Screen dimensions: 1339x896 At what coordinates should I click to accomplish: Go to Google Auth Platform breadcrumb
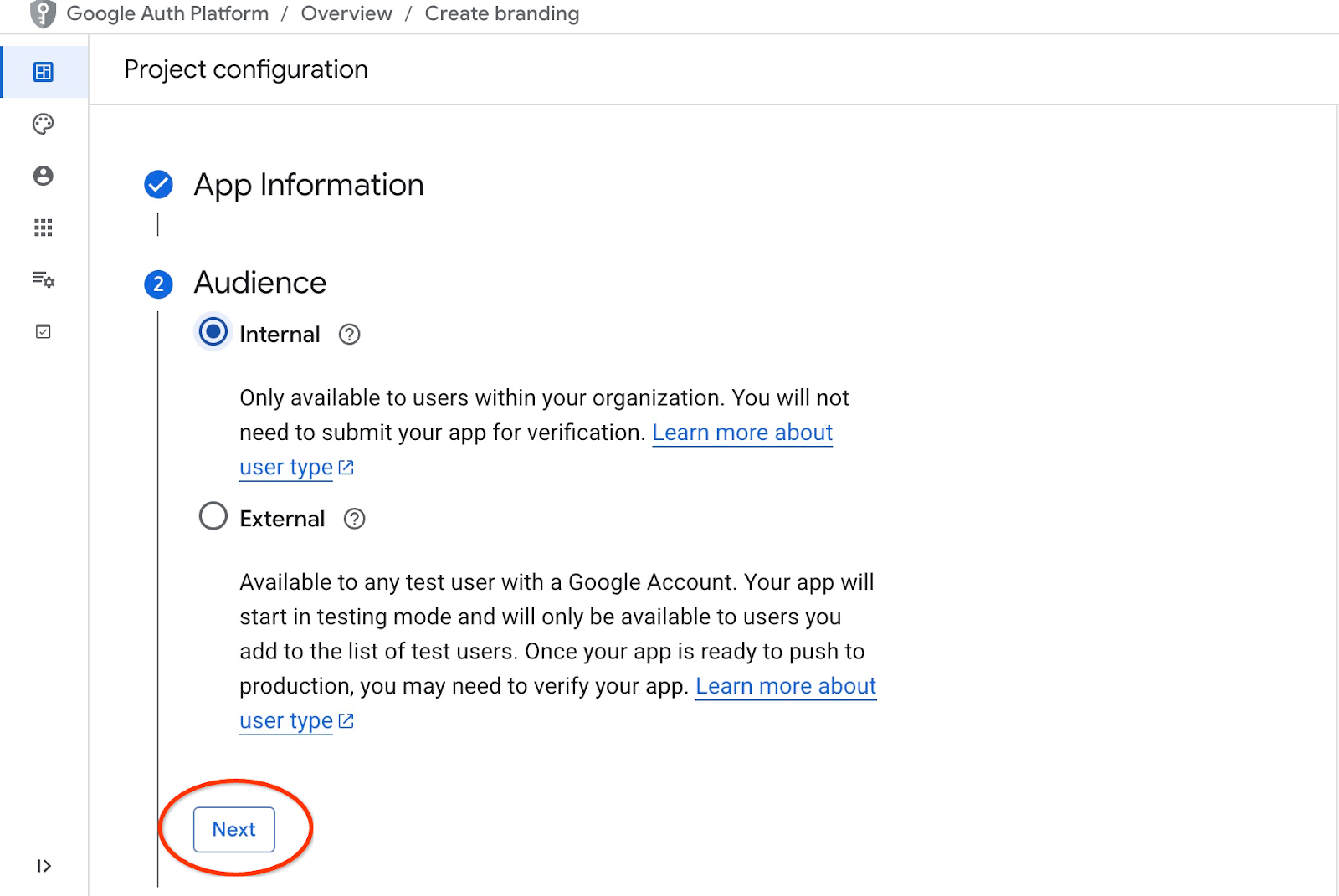[x=167, y=14]
